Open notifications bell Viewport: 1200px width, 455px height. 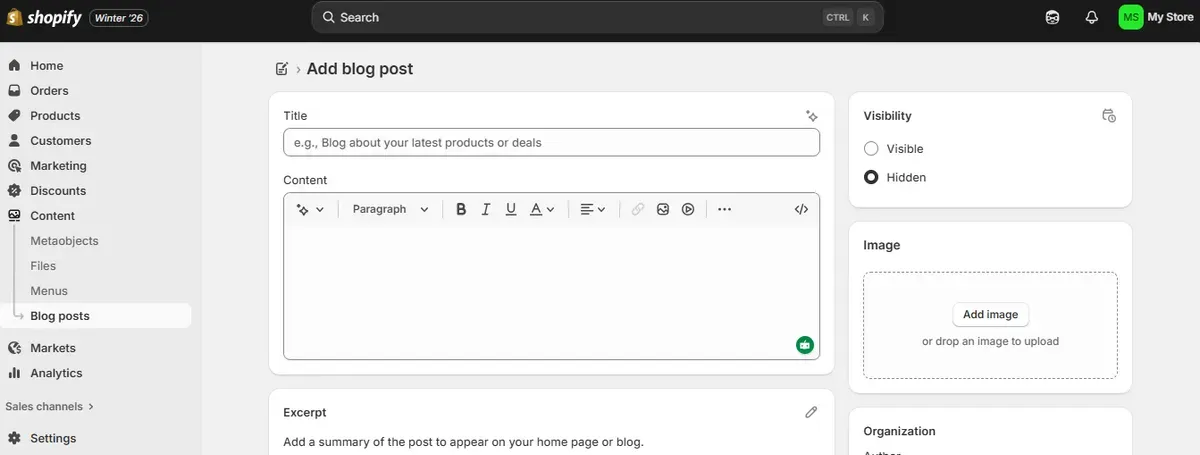pyautogui.click(x=1092, y=17)
